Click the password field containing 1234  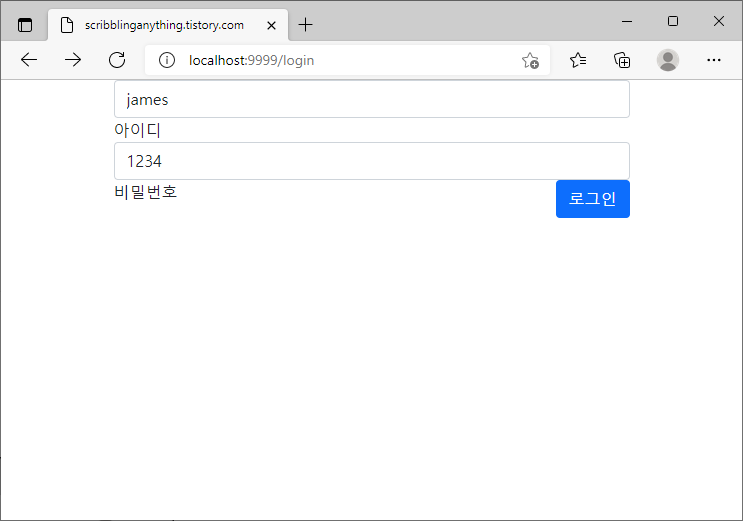coord(372,161)
